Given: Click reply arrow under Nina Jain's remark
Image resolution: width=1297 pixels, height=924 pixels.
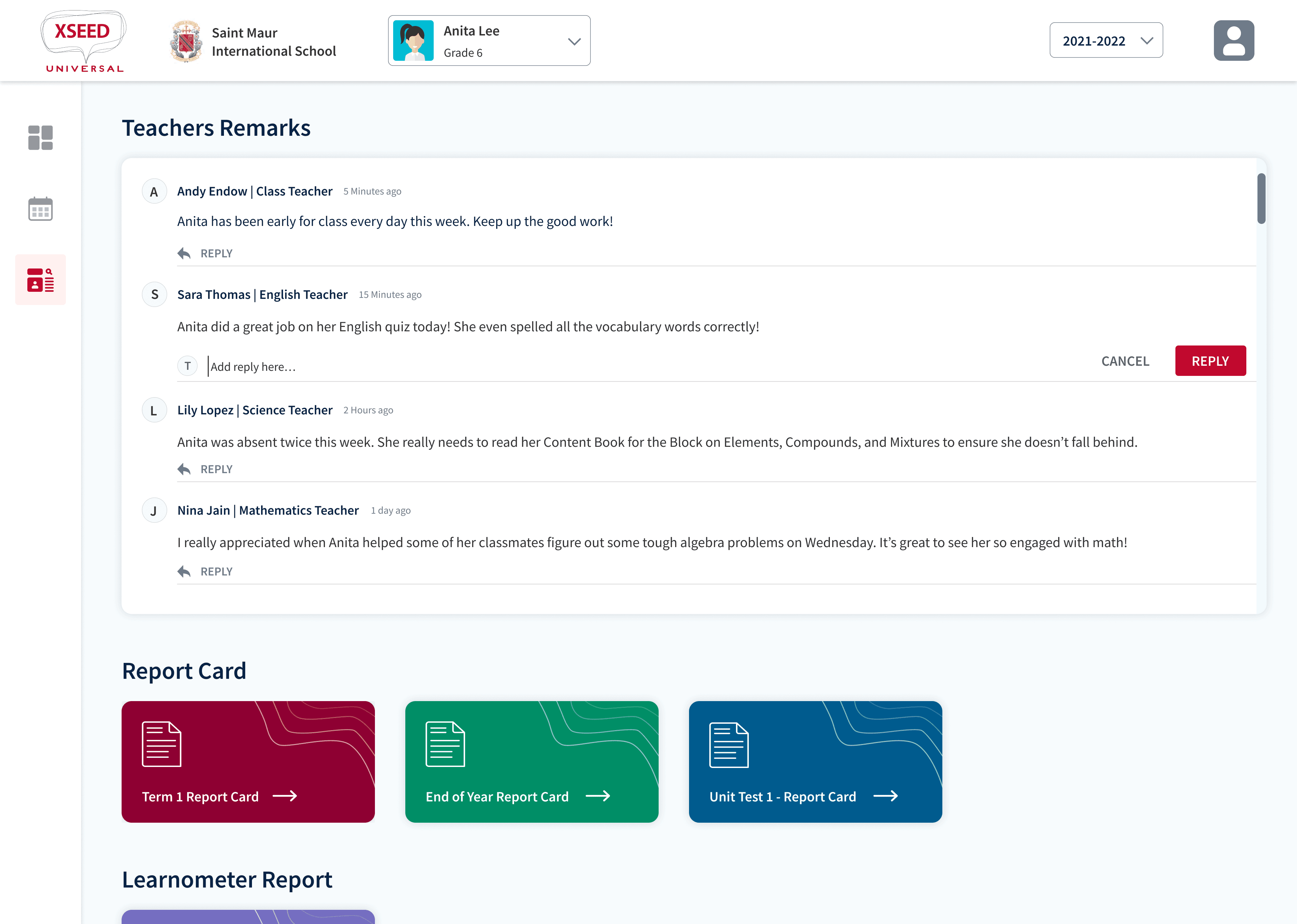Looking at the screenshot, I should tap(184, 571).
